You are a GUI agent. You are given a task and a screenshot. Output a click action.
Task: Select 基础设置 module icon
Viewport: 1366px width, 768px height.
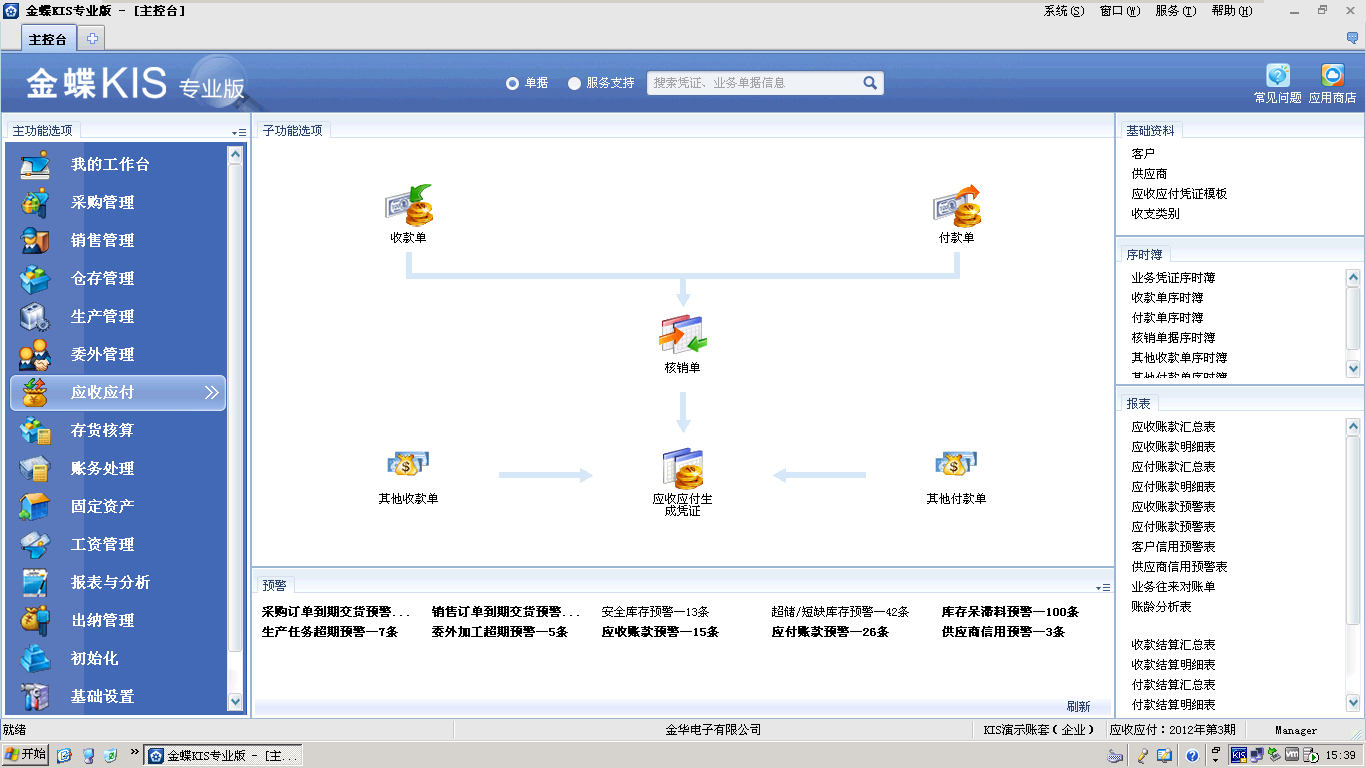(35, 696)
